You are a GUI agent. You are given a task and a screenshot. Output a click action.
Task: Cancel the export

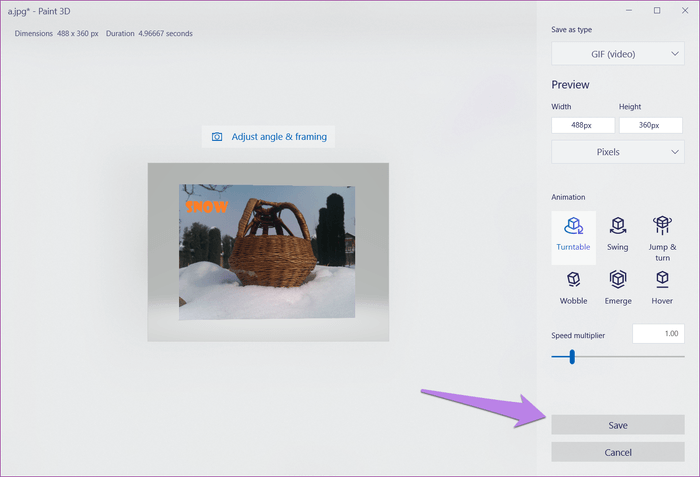(617, 452)
